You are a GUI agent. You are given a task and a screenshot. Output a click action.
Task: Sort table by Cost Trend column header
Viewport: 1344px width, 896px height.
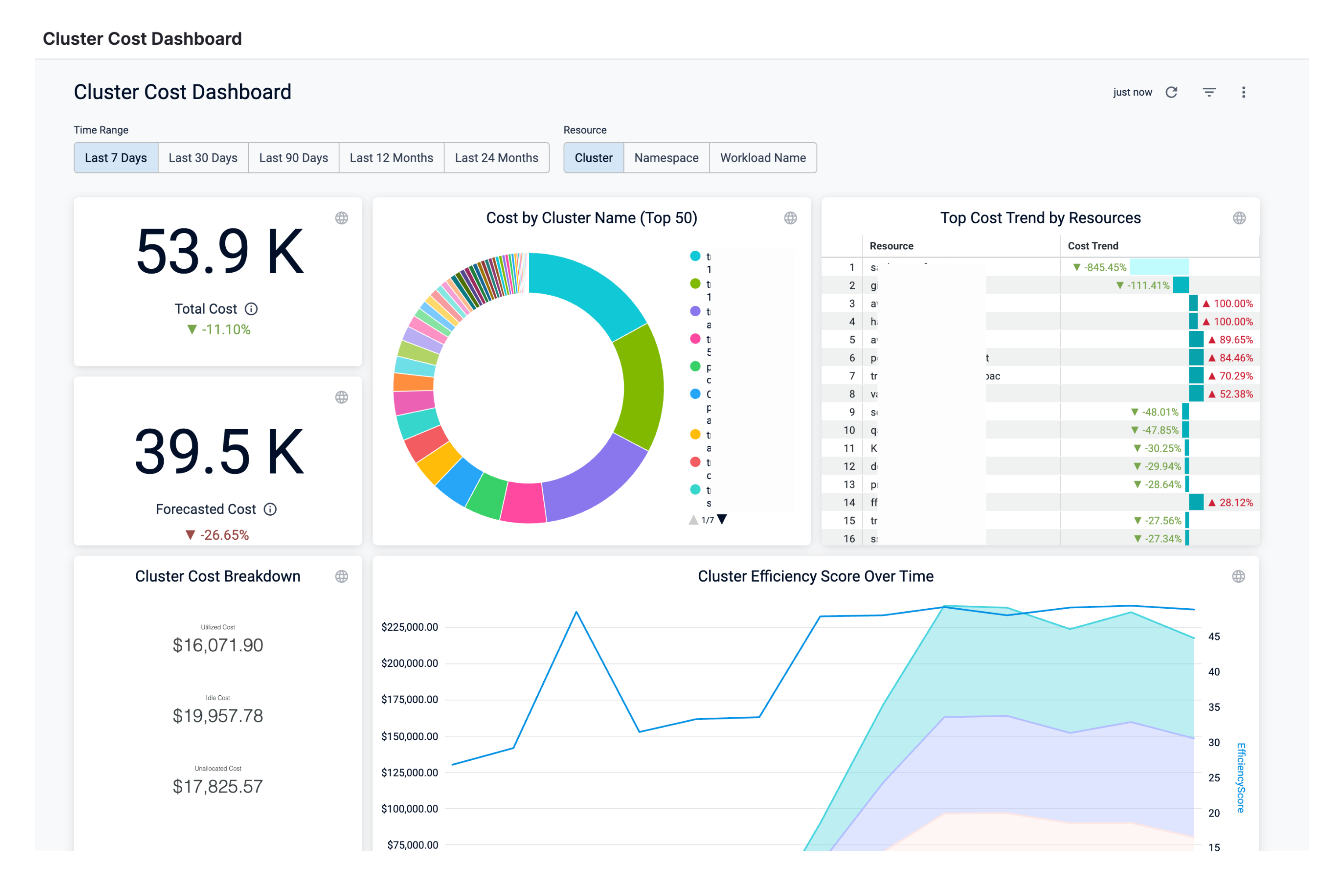tap(1093, 246)
